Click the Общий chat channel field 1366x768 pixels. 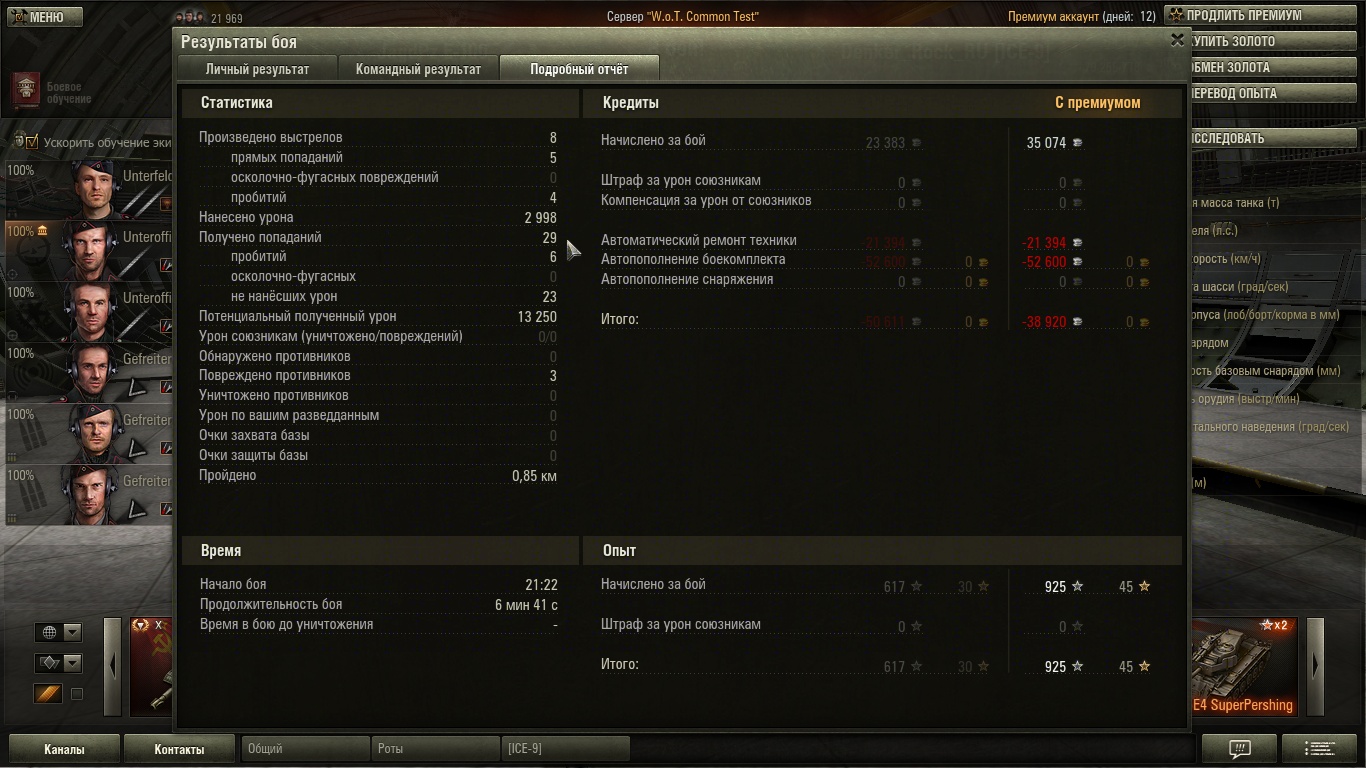[x=305, y=748]
